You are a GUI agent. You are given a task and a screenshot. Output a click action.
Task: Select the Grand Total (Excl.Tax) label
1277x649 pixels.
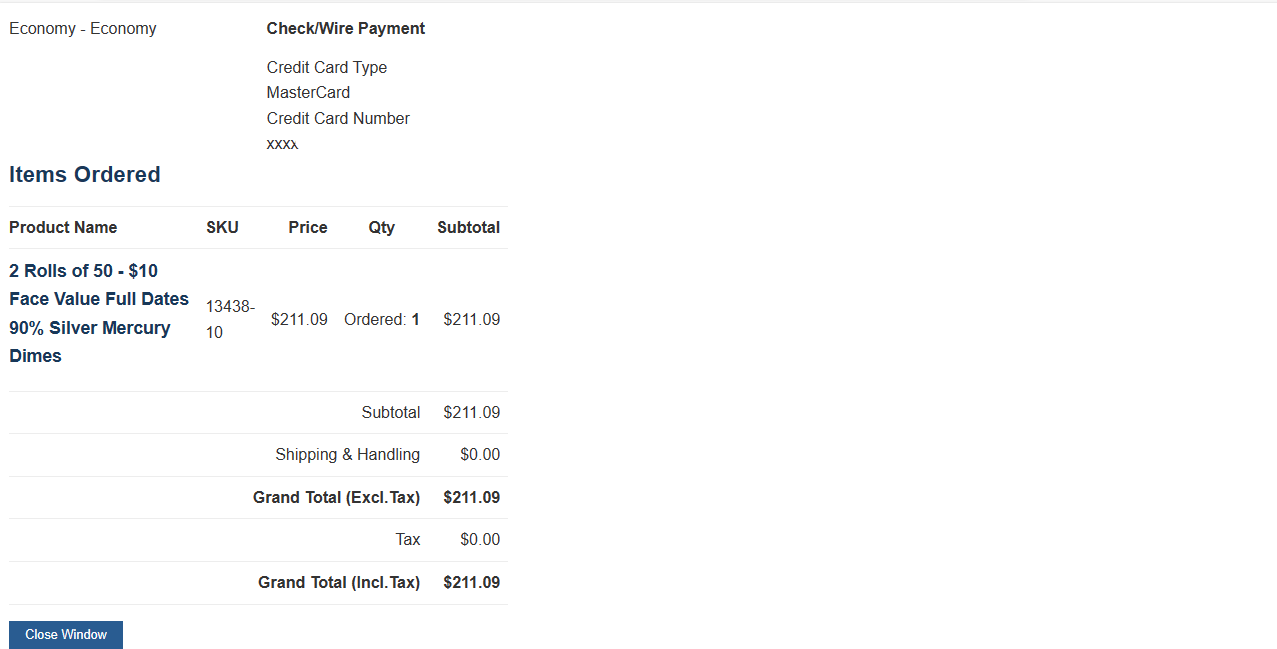337,497
